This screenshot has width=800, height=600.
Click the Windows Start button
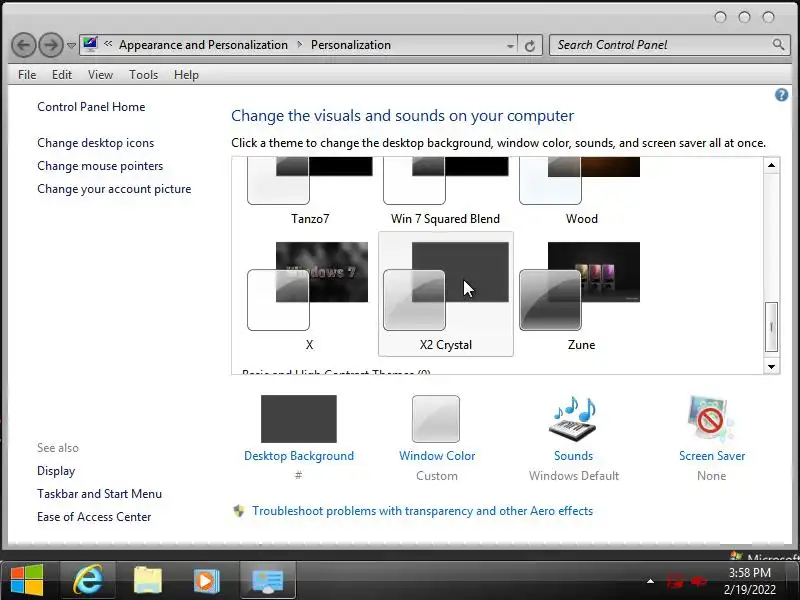(x=27, y=580)
